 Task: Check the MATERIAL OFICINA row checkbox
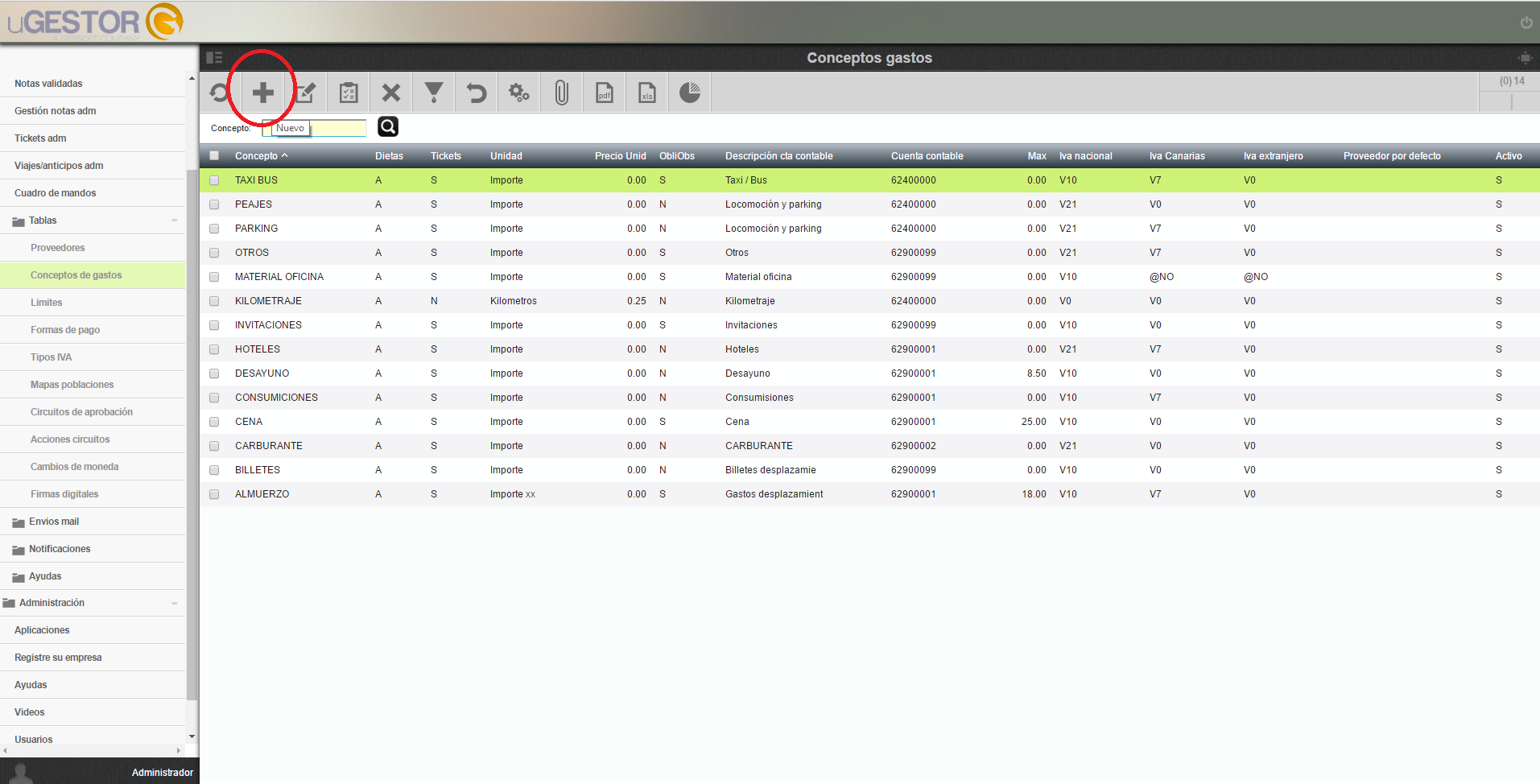click(x=214, y=277)
